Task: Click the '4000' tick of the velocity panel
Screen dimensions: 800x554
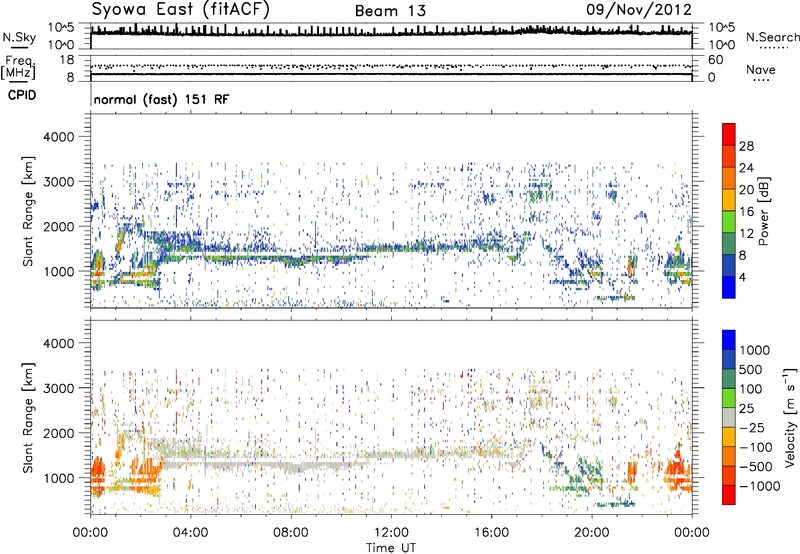Action: tap(58, 343)
